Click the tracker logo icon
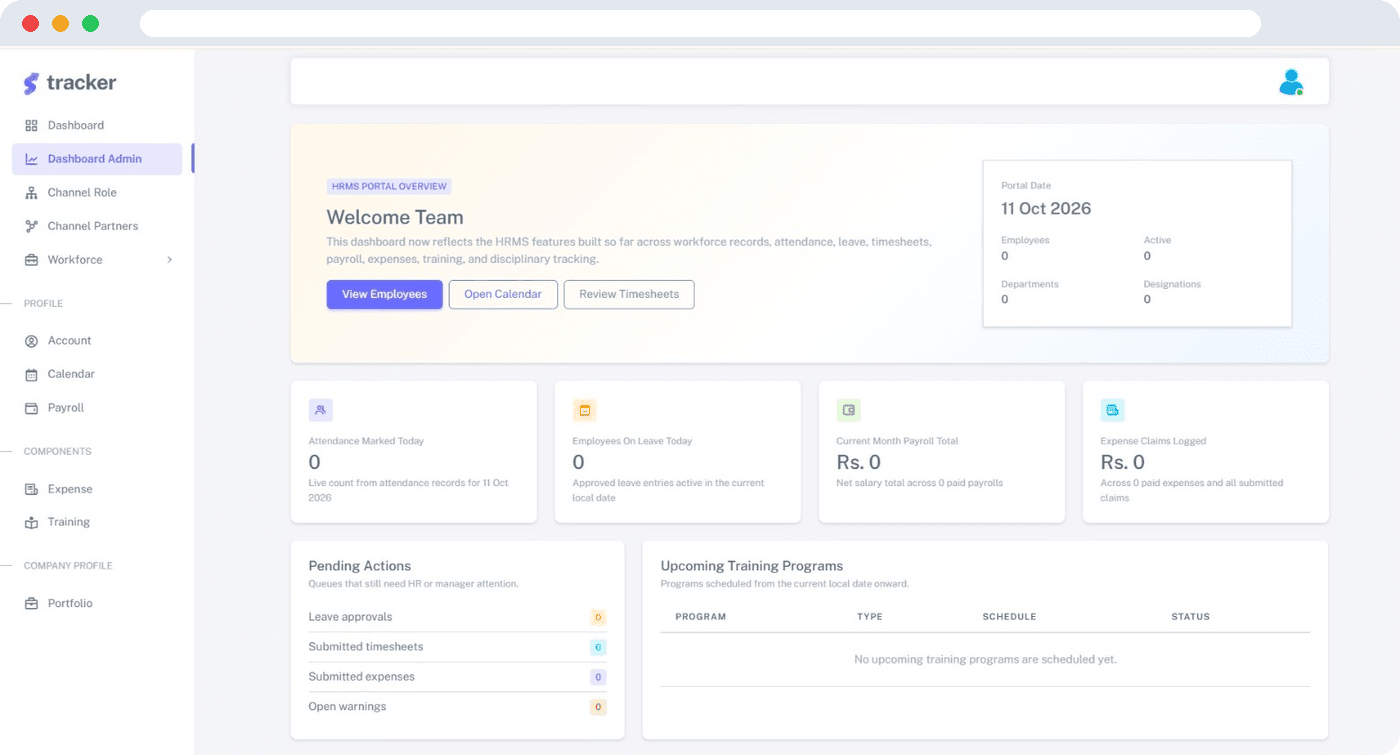Viewport: 1400px width, 755px height. click(x=31, y=83)
